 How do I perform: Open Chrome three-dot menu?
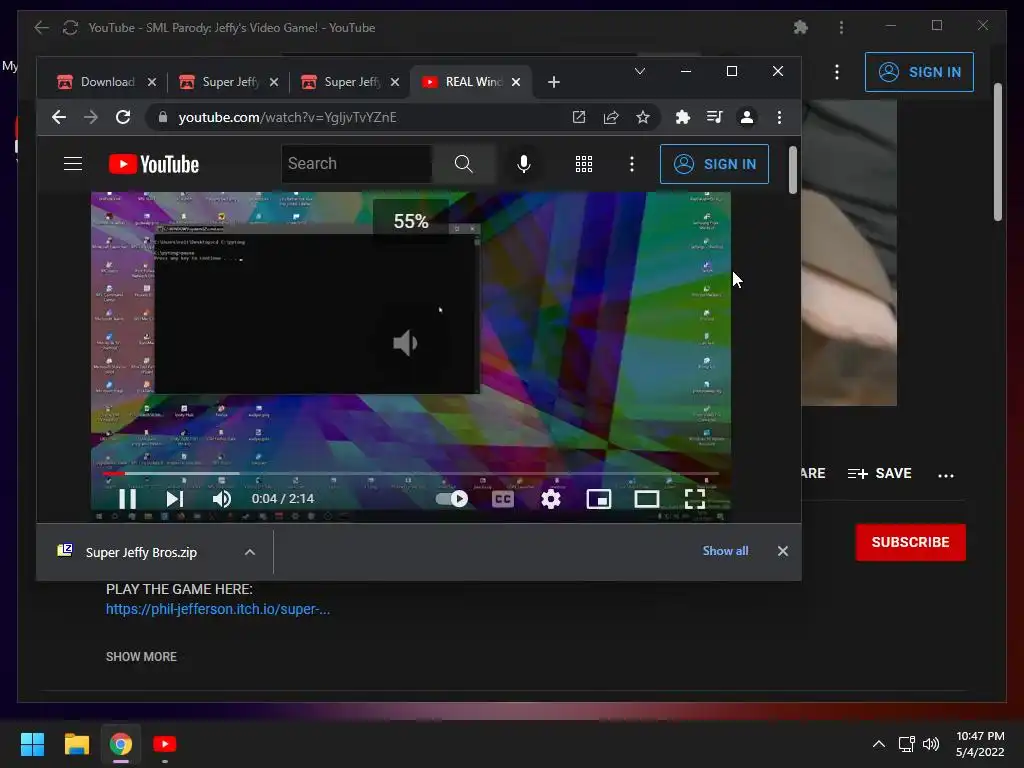[779, 117]
